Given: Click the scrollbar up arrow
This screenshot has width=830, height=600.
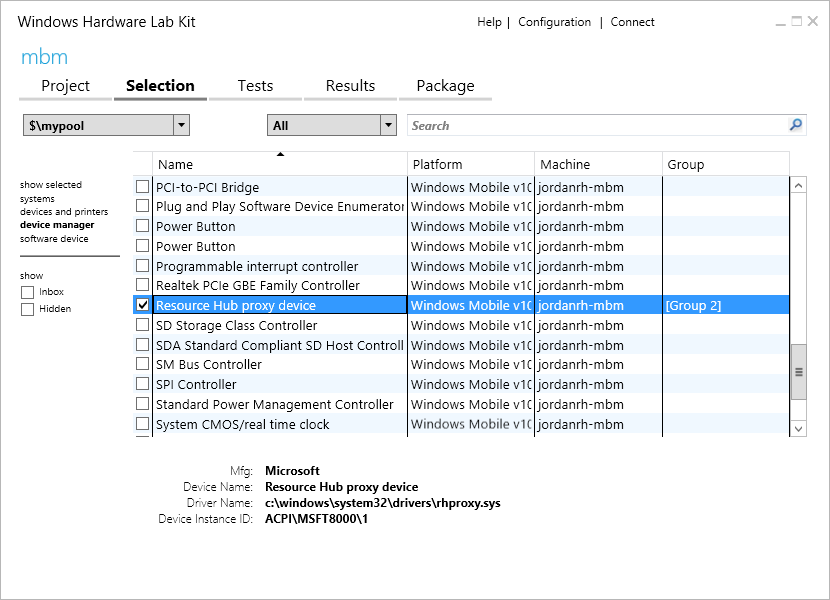Looking at the screenshot, I should coord(798,185).
